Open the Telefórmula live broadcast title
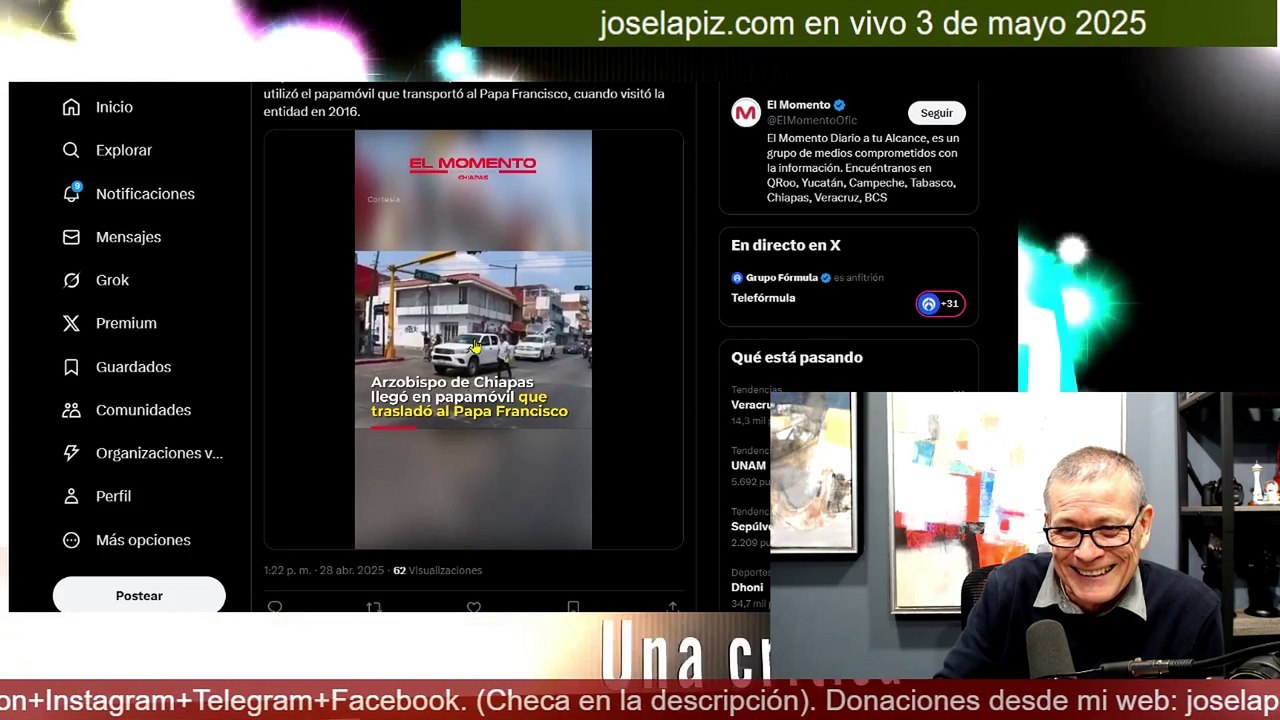The image size is (1280, 720). (x=763, y=298)
